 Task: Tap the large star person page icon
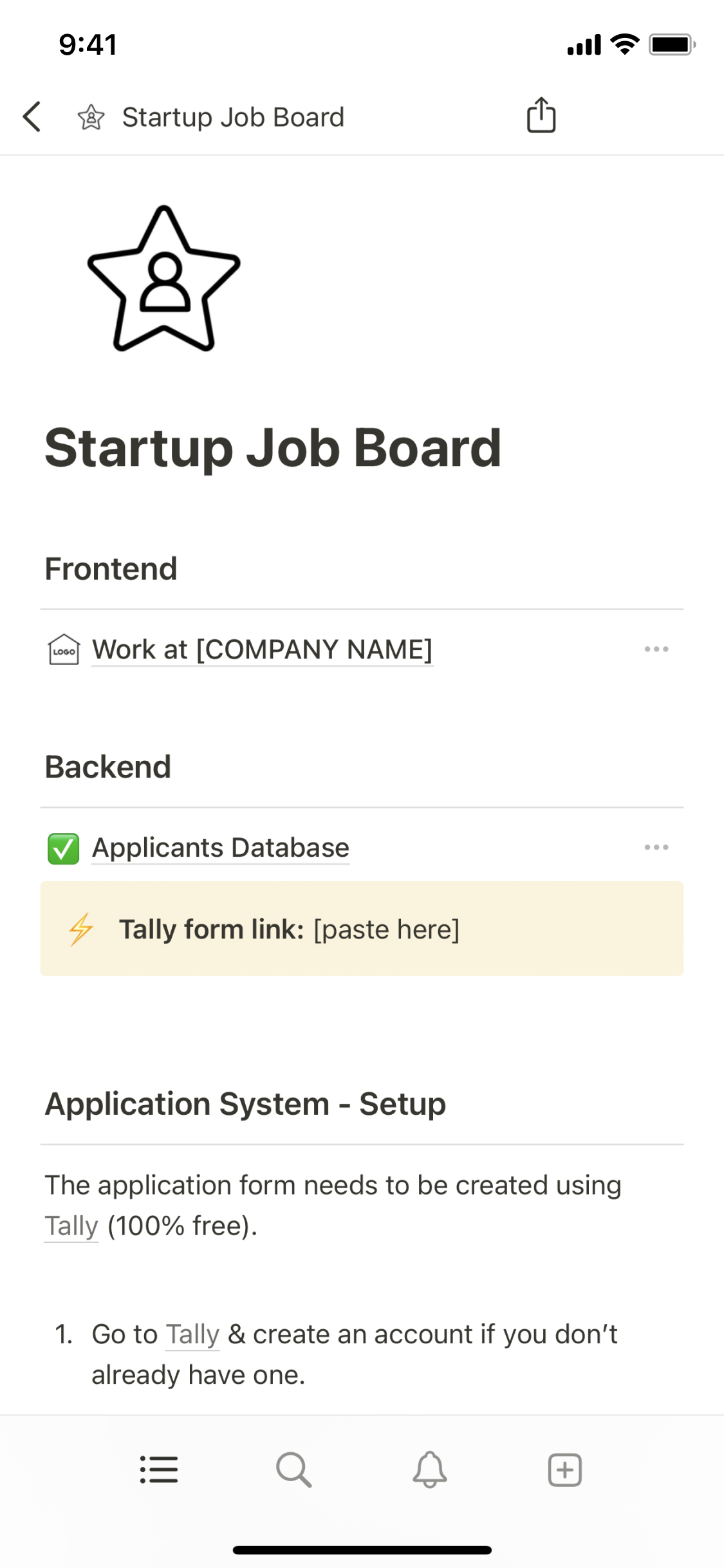164,279
